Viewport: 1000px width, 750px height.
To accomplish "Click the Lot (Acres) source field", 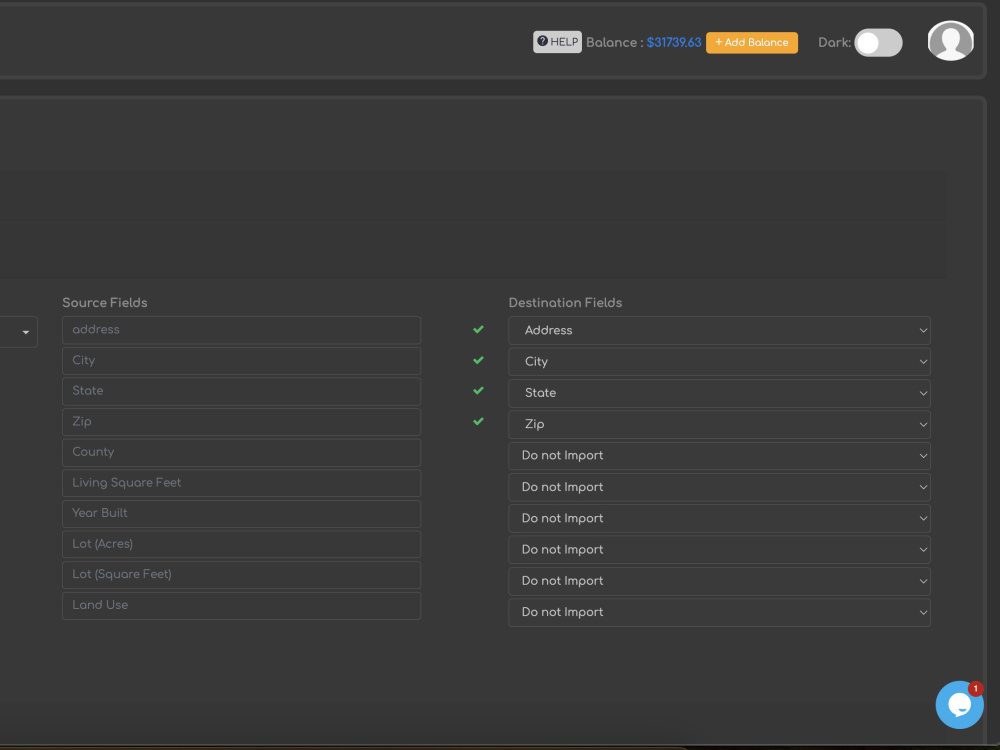I will [241, 544].
